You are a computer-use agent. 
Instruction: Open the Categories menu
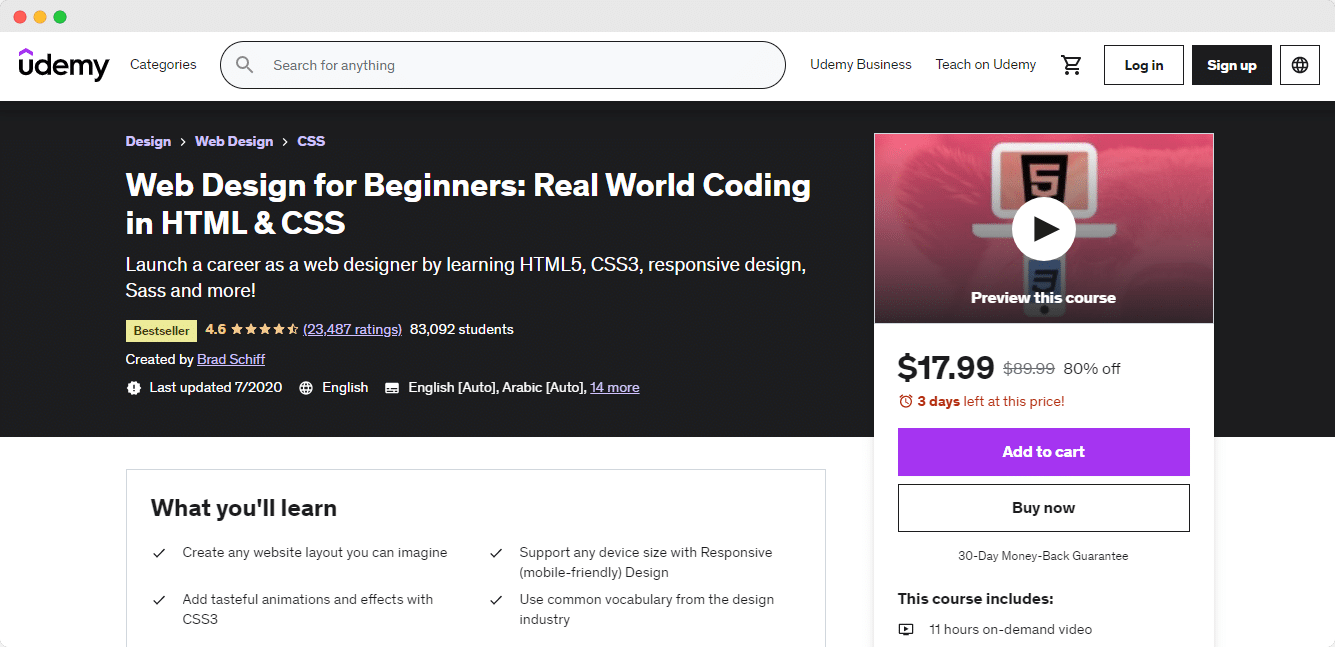pyautogui.click(x=163, y=65)
